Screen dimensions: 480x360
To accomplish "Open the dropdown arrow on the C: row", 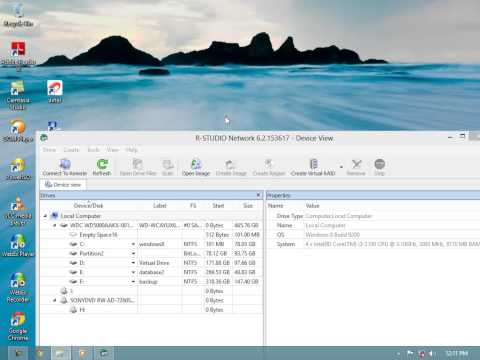I will click(x=133, y=244).
